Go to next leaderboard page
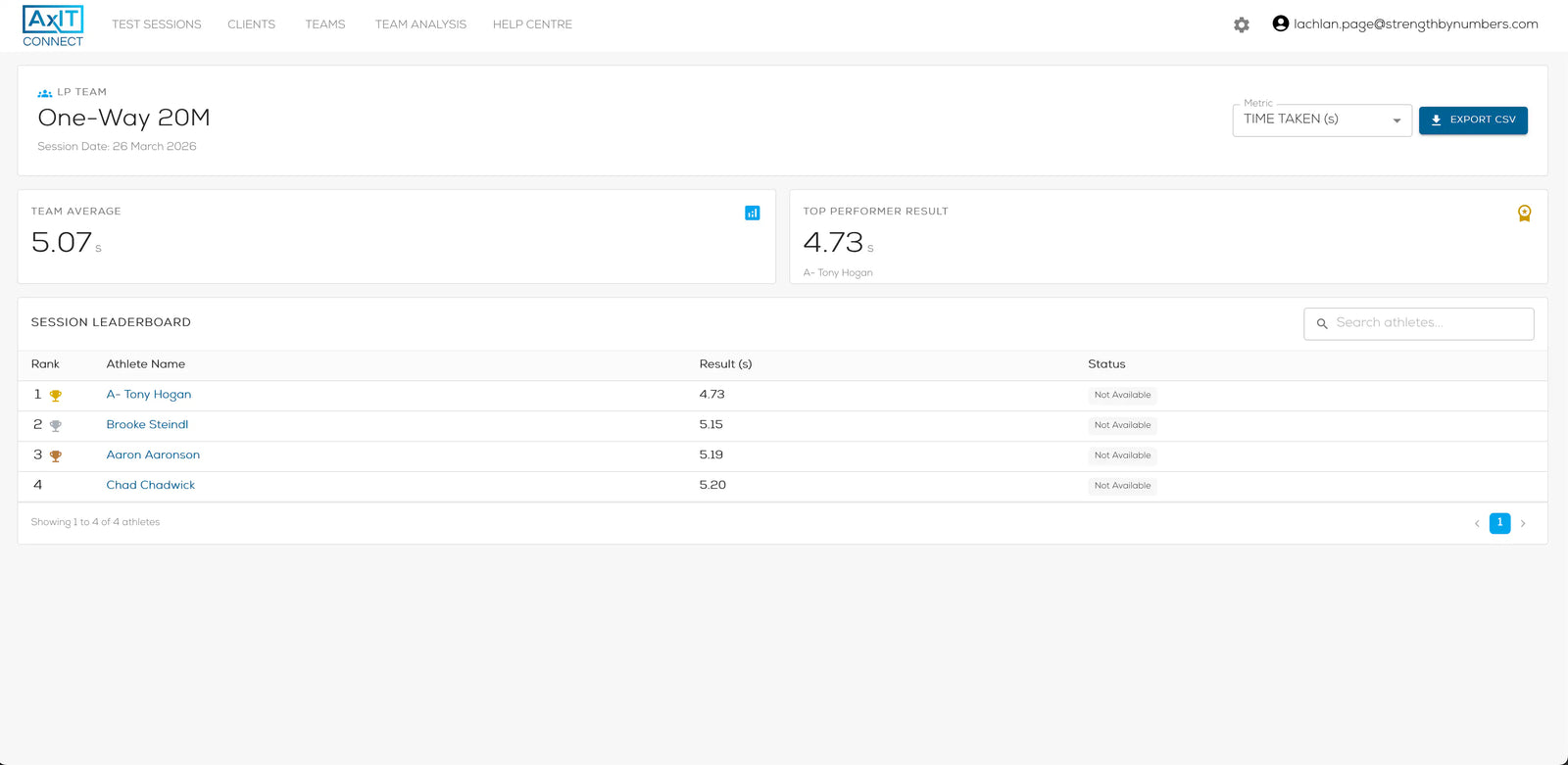Viewport: 1568px width, 765px height. pos(1523,523)
